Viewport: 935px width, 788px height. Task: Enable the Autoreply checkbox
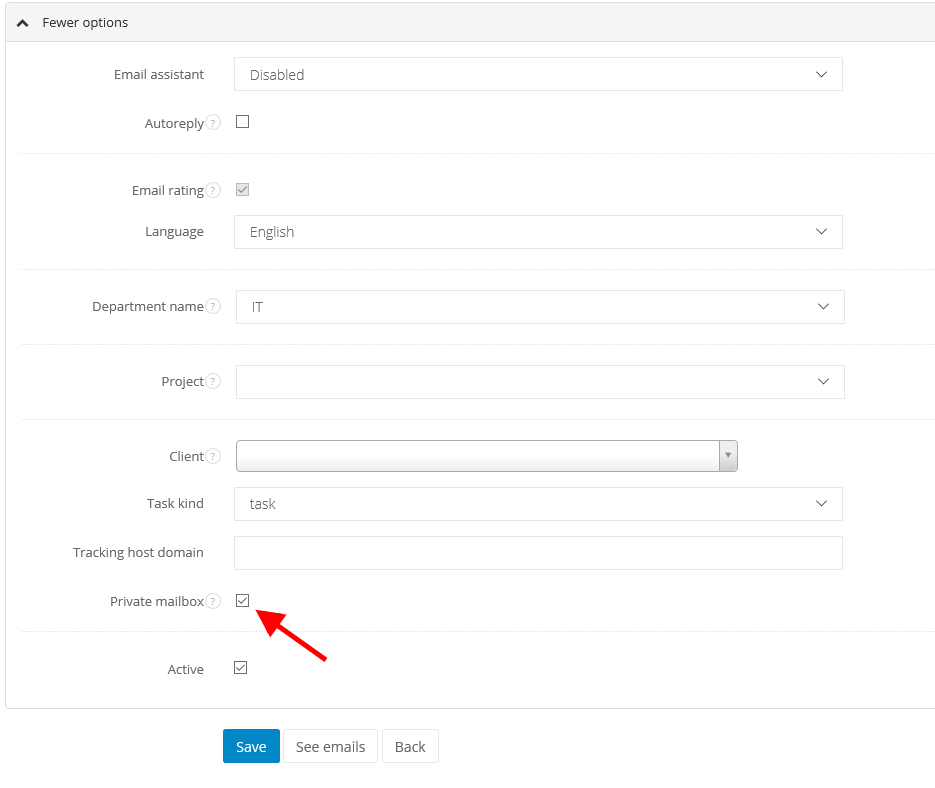242,122
